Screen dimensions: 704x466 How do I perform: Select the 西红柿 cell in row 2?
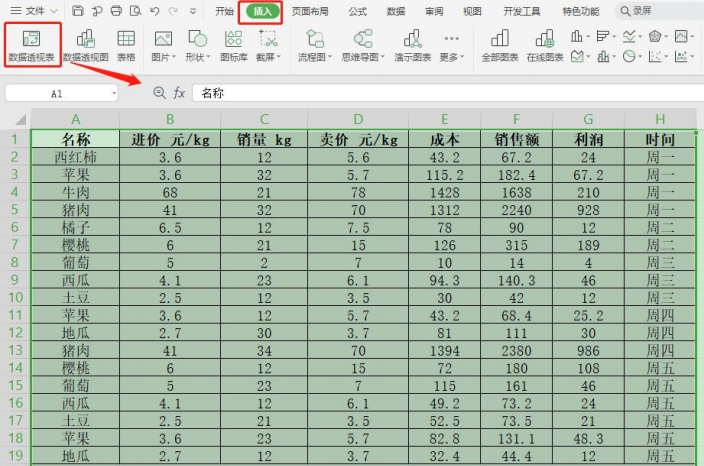coord(75,157)
